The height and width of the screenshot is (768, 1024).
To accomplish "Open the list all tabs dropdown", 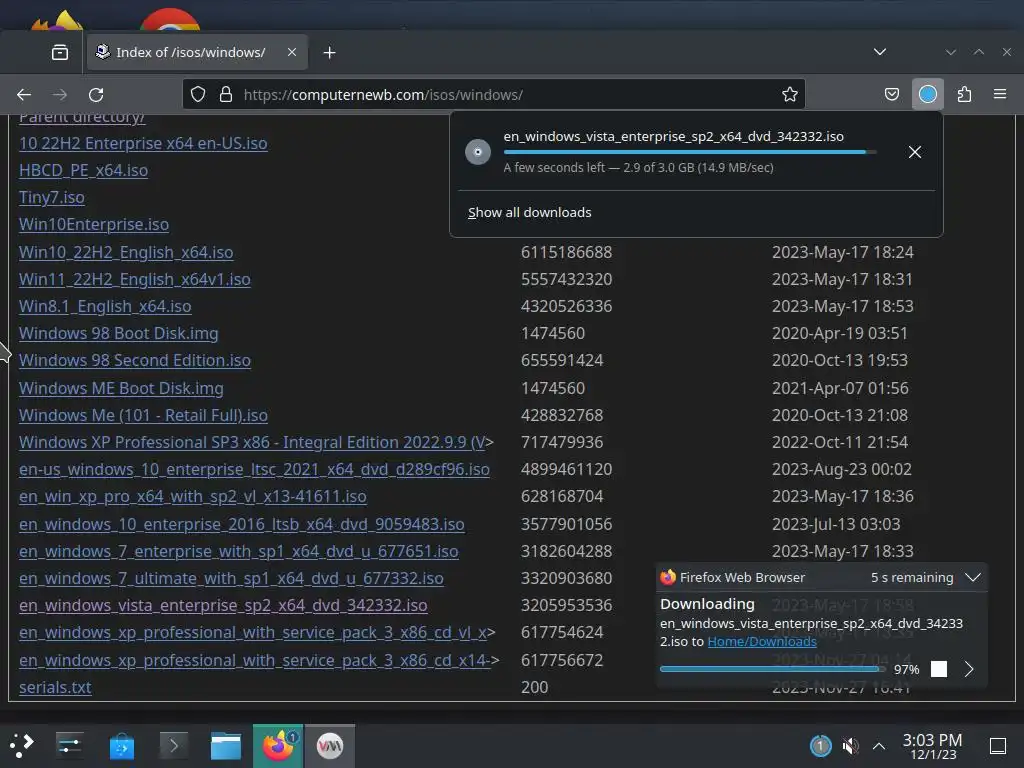I will point(880,52).
